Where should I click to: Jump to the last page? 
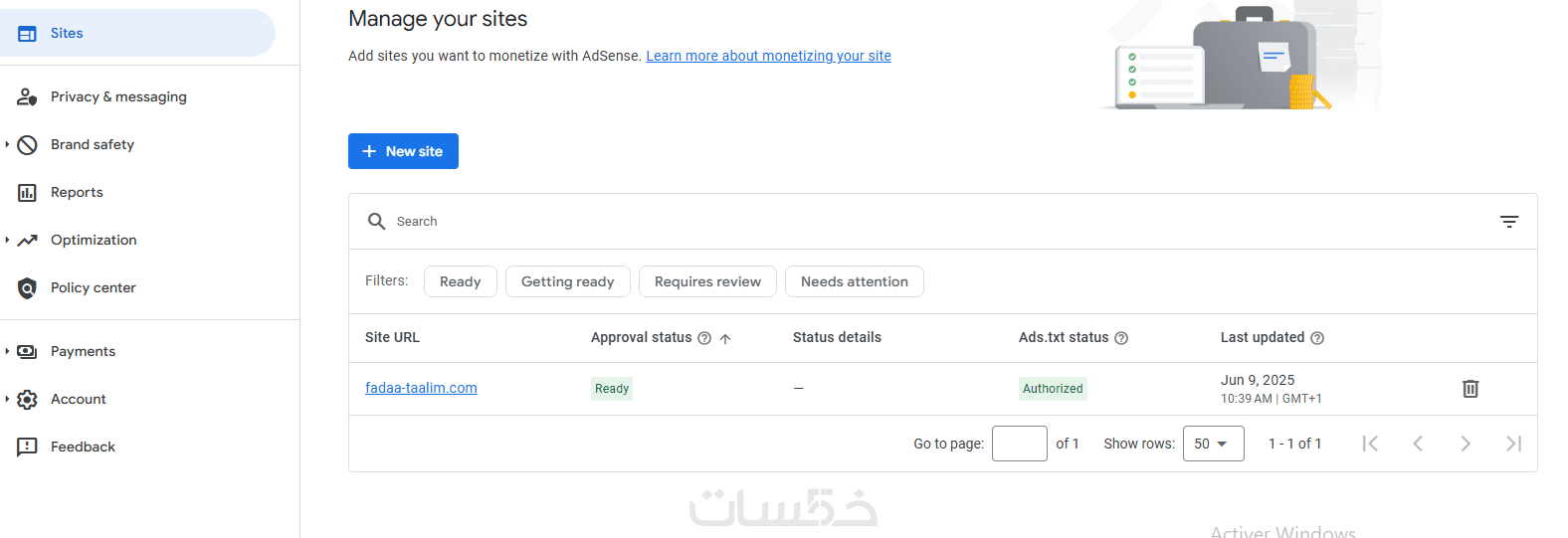coord(1513,444)
